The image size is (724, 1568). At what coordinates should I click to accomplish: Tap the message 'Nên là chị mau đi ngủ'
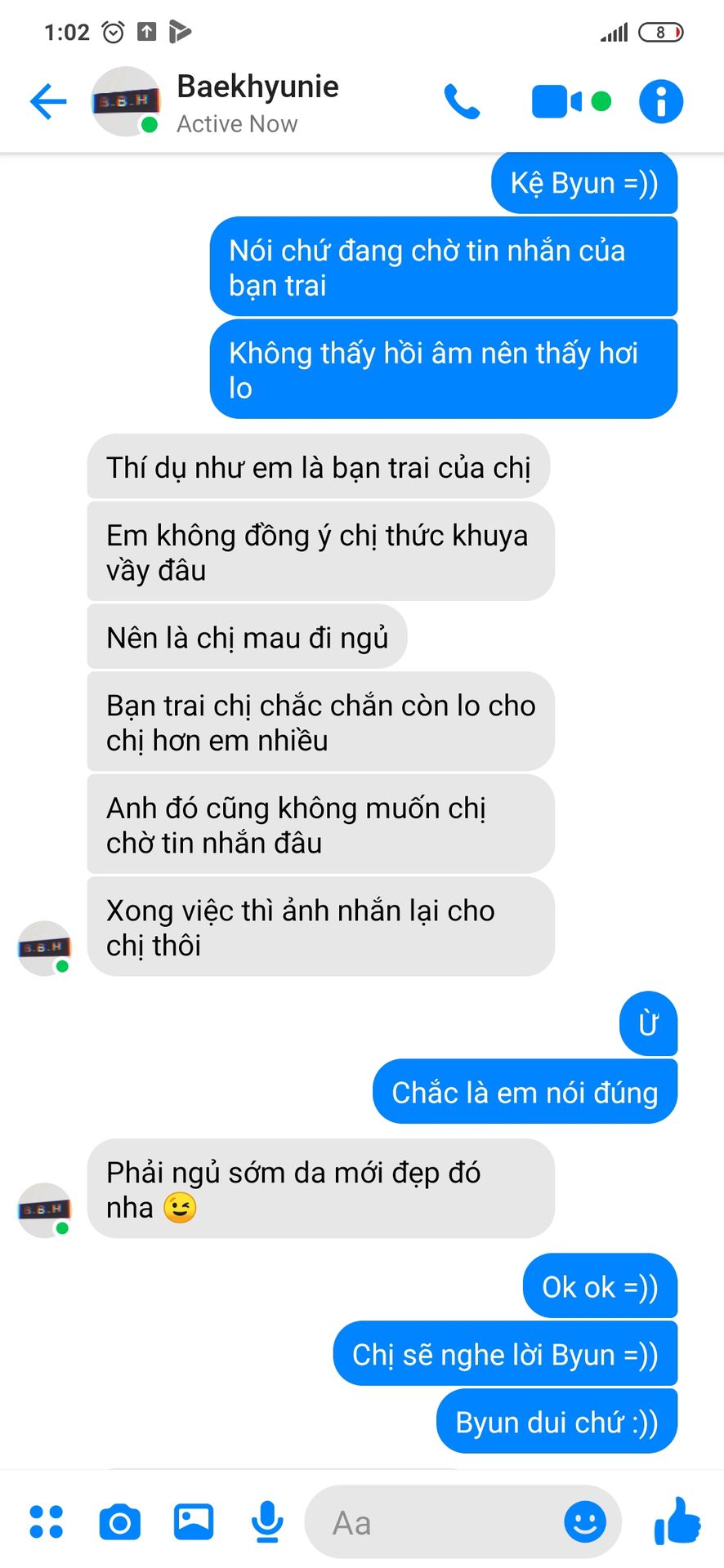[x=247, y=637]
